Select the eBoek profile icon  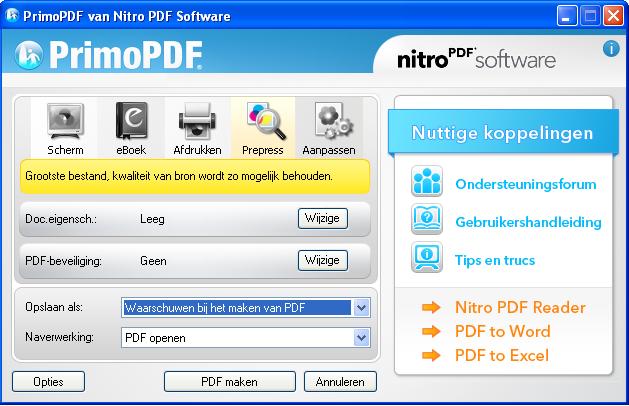coord(131,123)
